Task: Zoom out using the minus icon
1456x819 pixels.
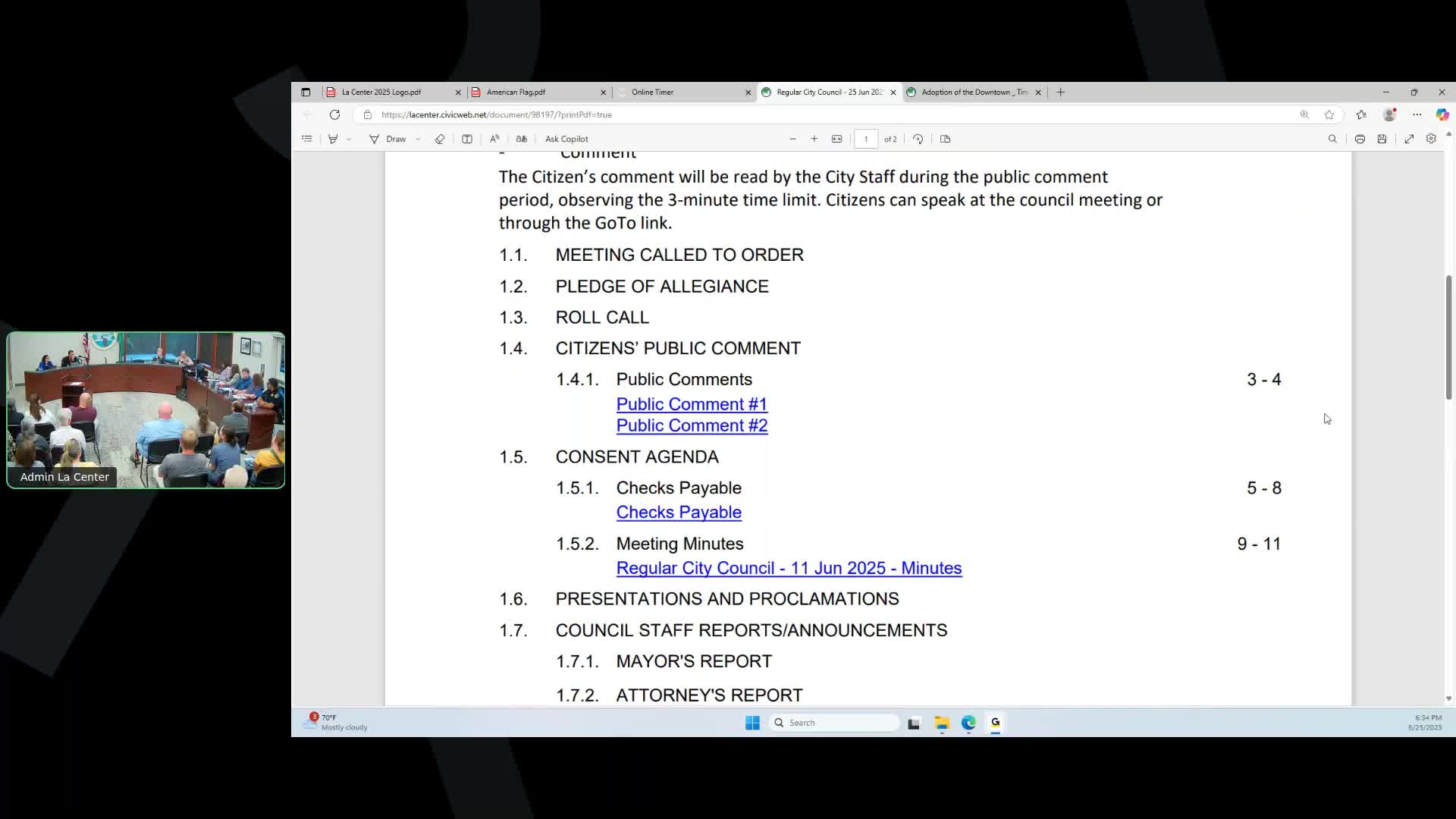Action: 792,139
